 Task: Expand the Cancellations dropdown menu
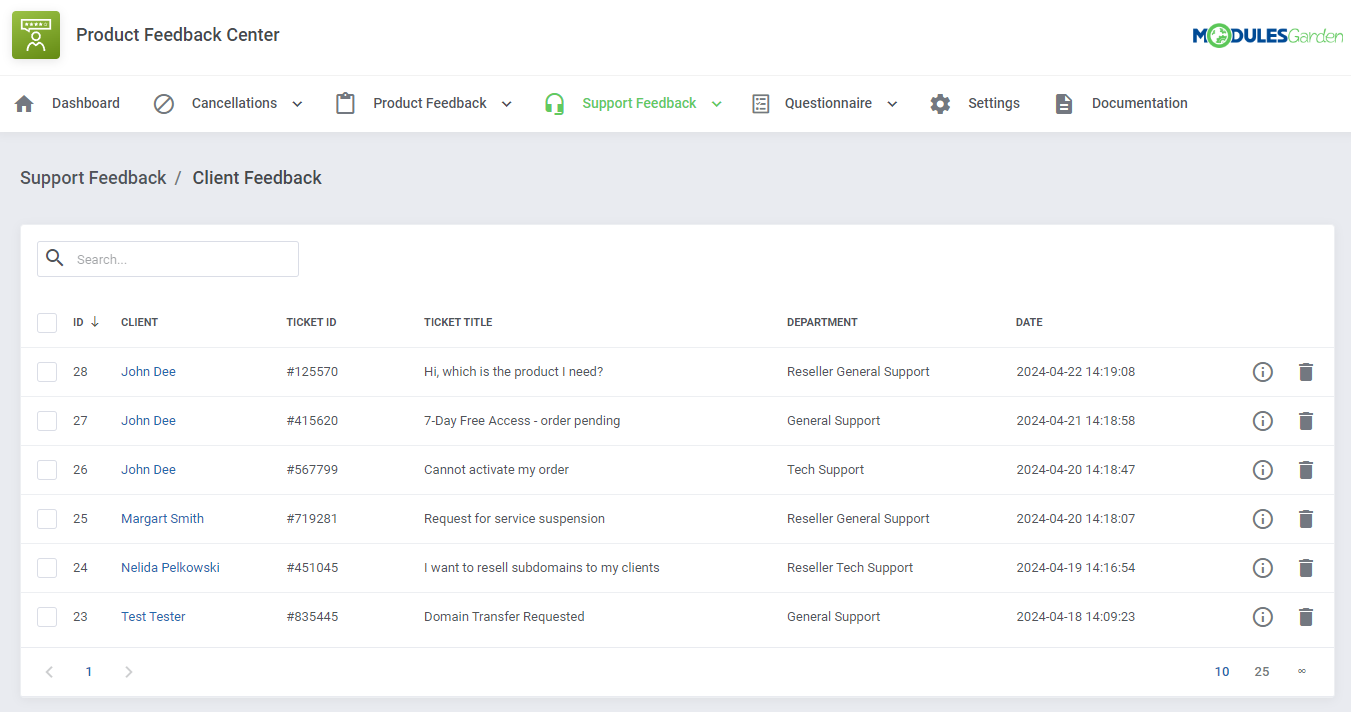pyautogui.click(x=297, y=103)
